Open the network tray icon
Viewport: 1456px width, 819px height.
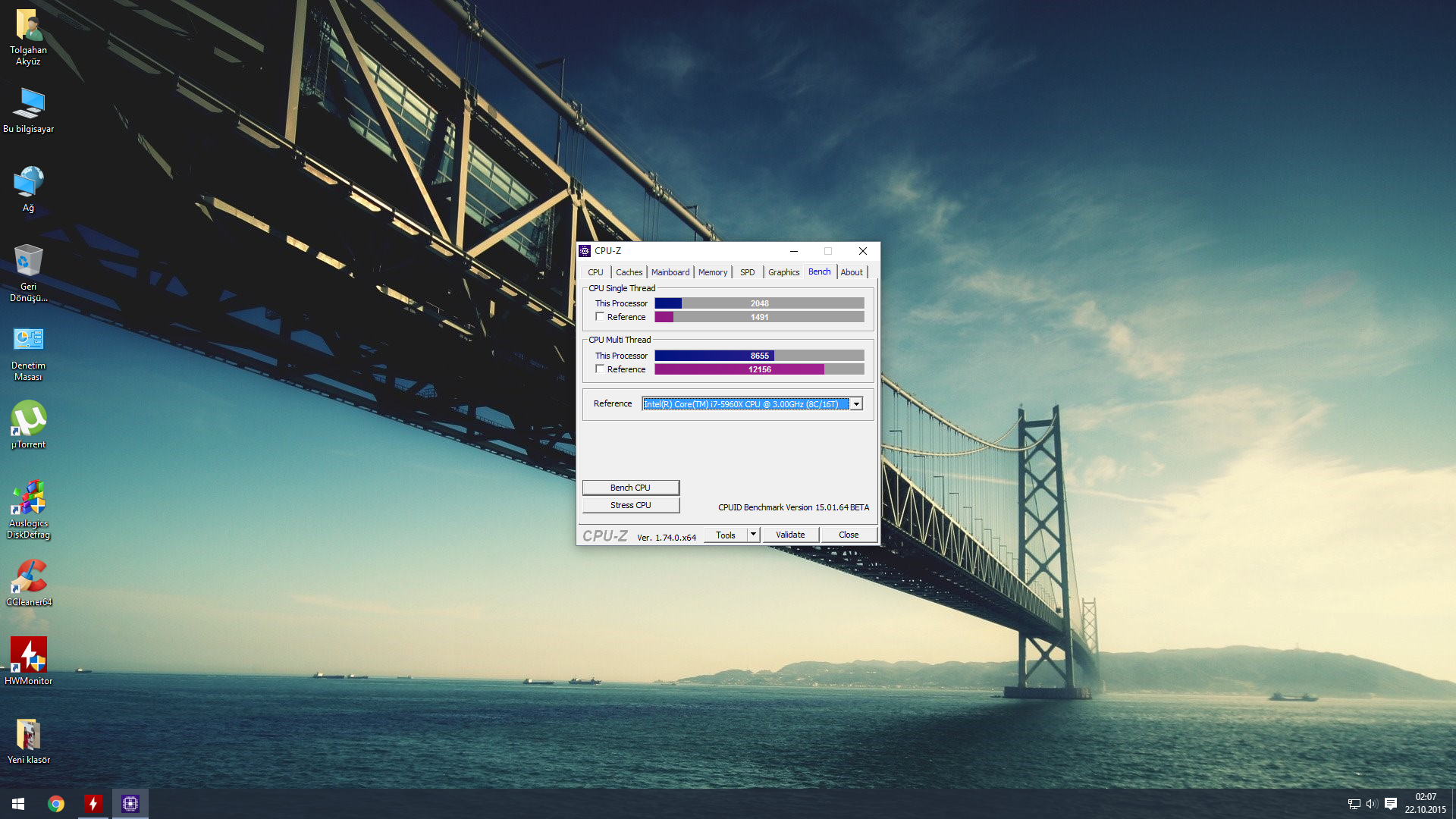1354,804
